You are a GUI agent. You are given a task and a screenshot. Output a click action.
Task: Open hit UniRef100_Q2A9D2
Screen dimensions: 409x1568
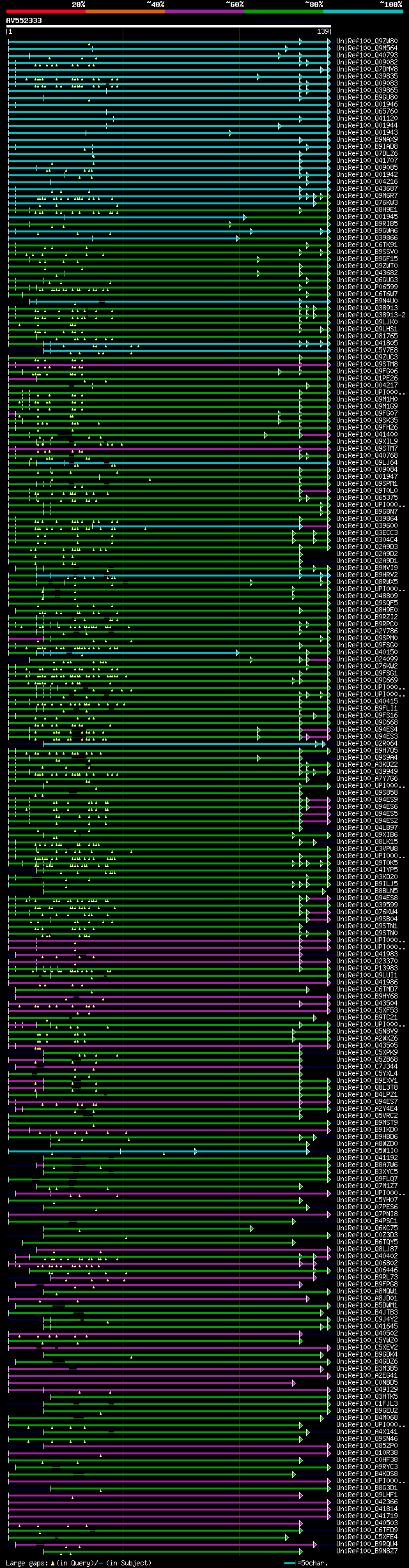pos(367,554)
